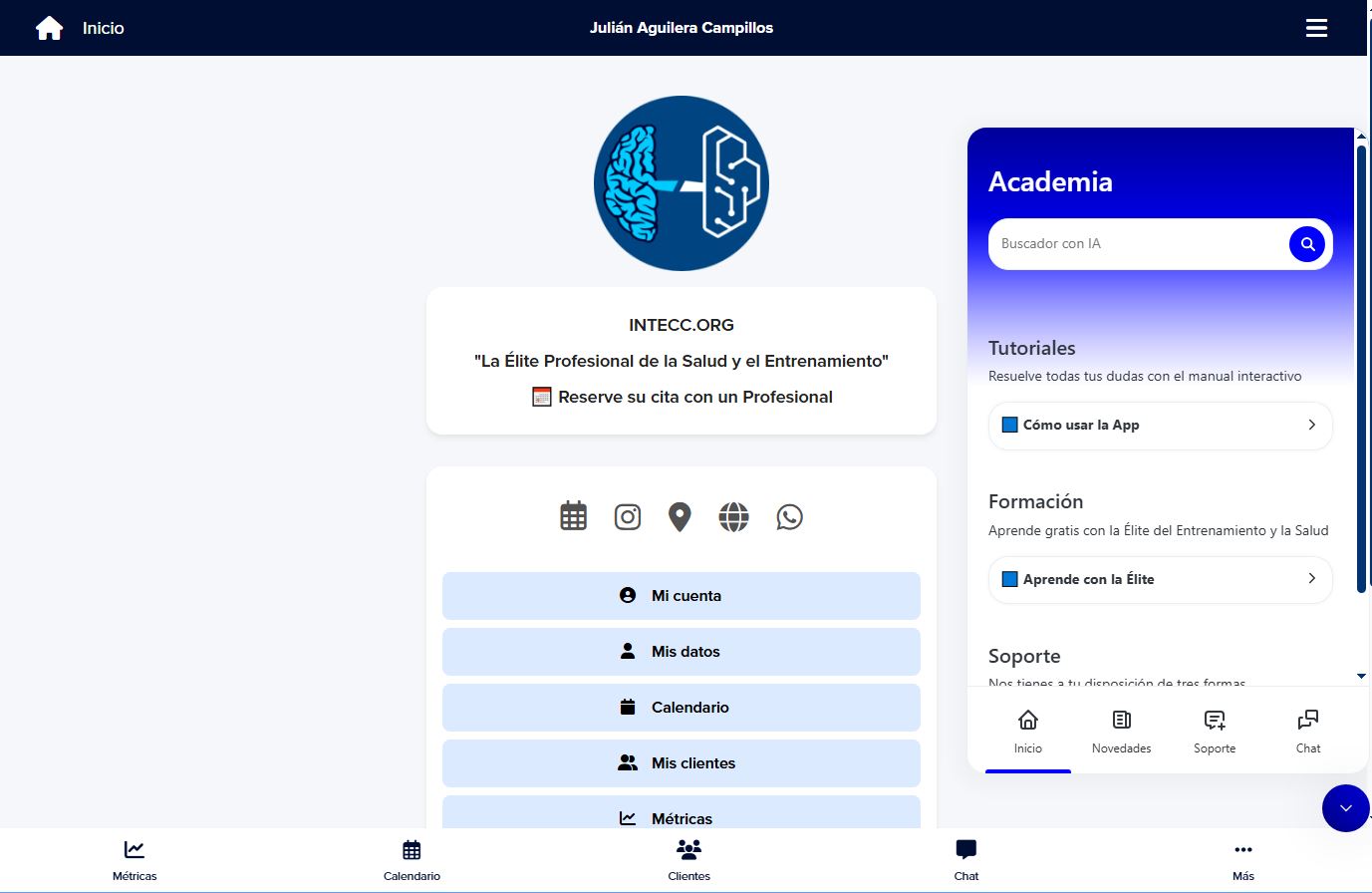1372x893 pixels.
Task: Click the Soporte section heading
Action: tap(1024, 656)
